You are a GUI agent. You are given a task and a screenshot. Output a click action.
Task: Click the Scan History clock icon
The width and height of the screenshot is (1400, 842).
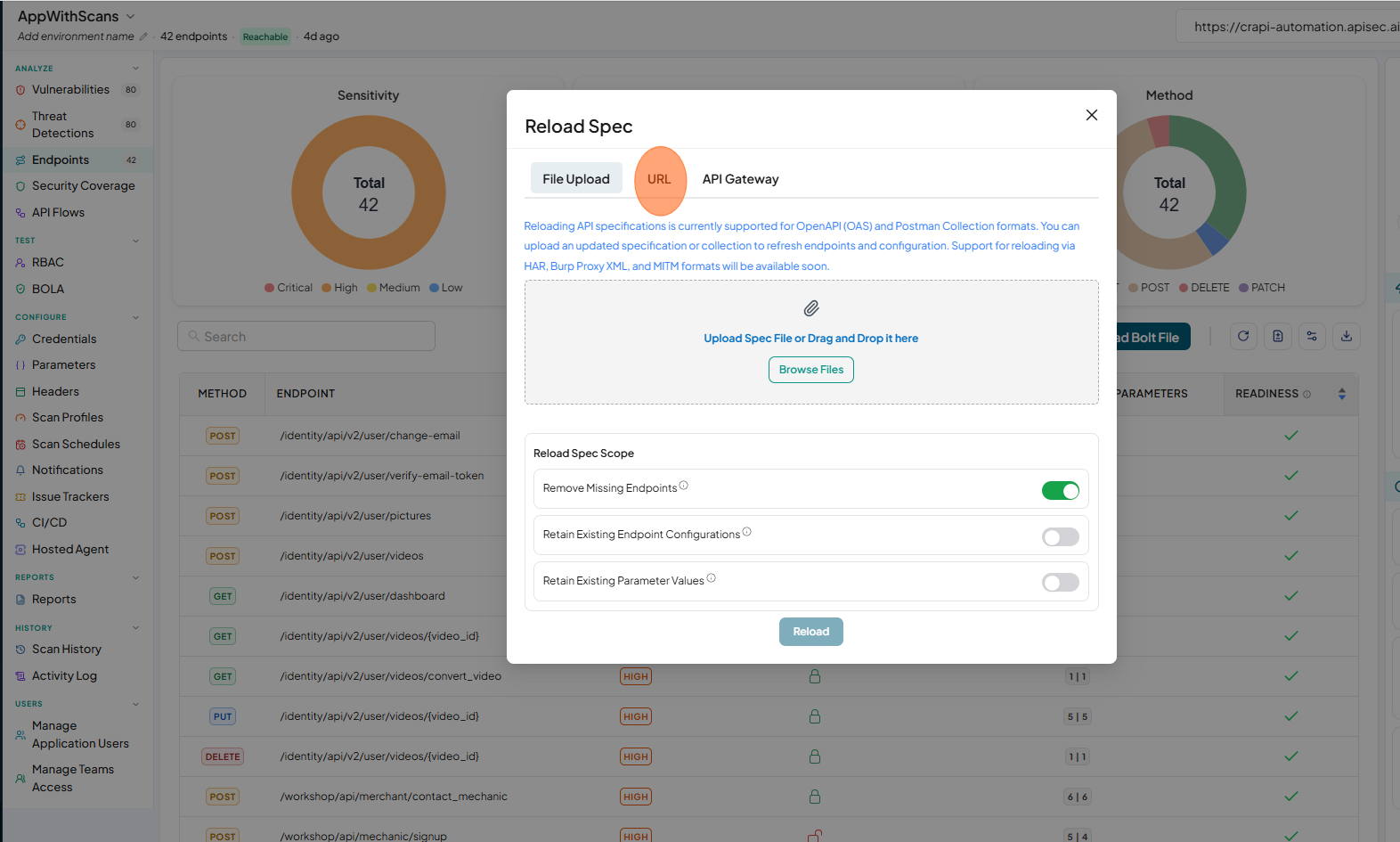20,650
